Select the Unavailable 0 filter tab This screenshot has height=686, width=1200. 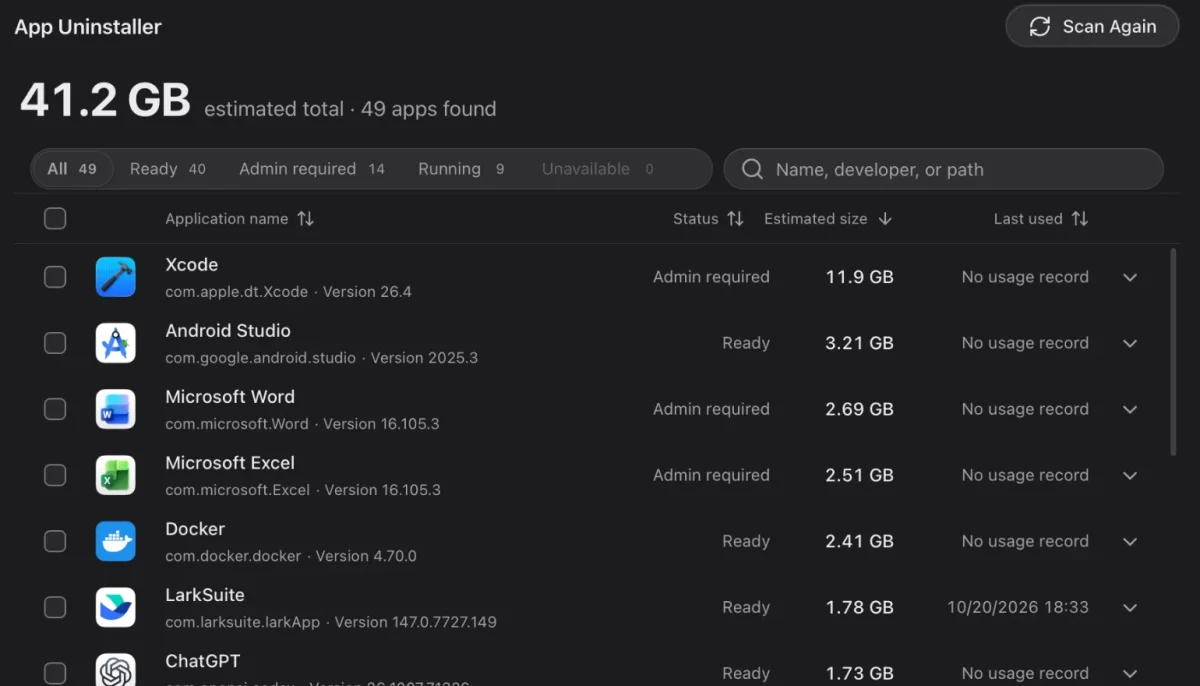(x=597, y=169)
